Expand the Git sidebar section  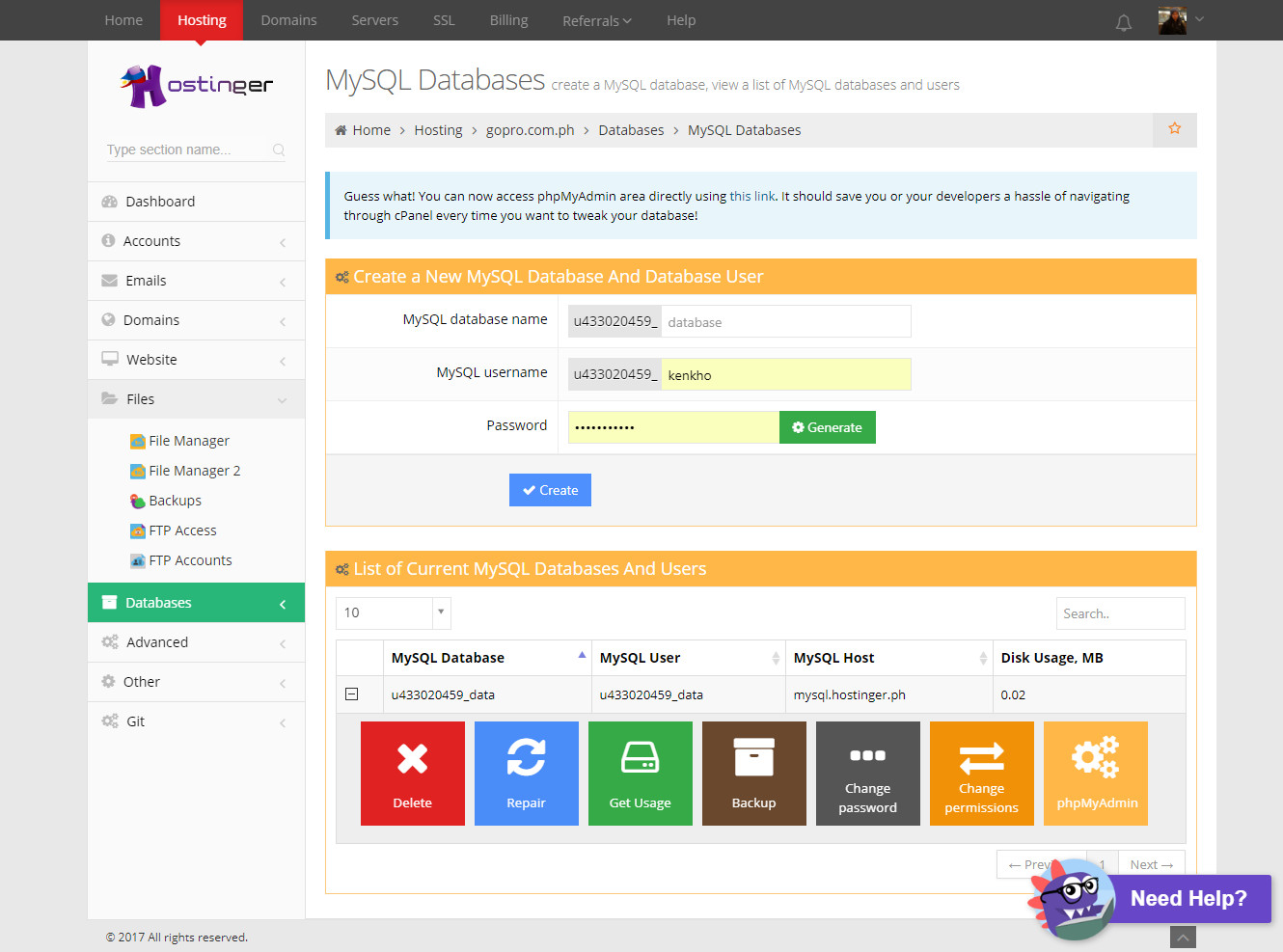coord(196,721)
